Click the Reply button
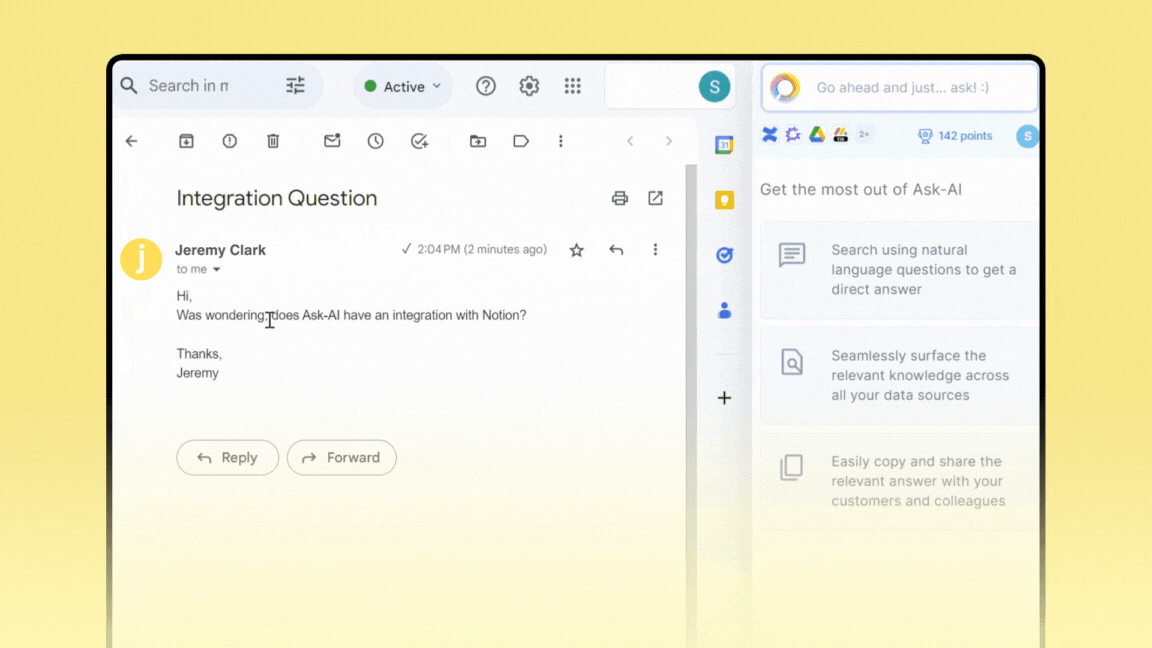The image size is (1152, 648). (228, 458)
